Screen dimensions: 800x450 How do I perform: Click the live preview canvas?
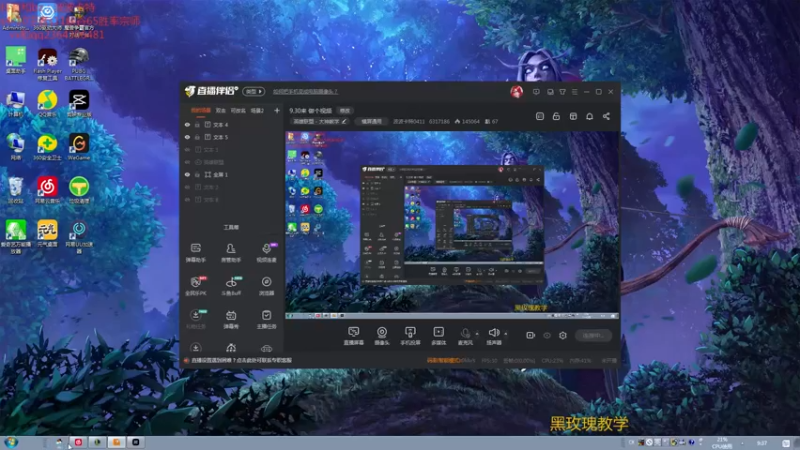tap(452, 225)
